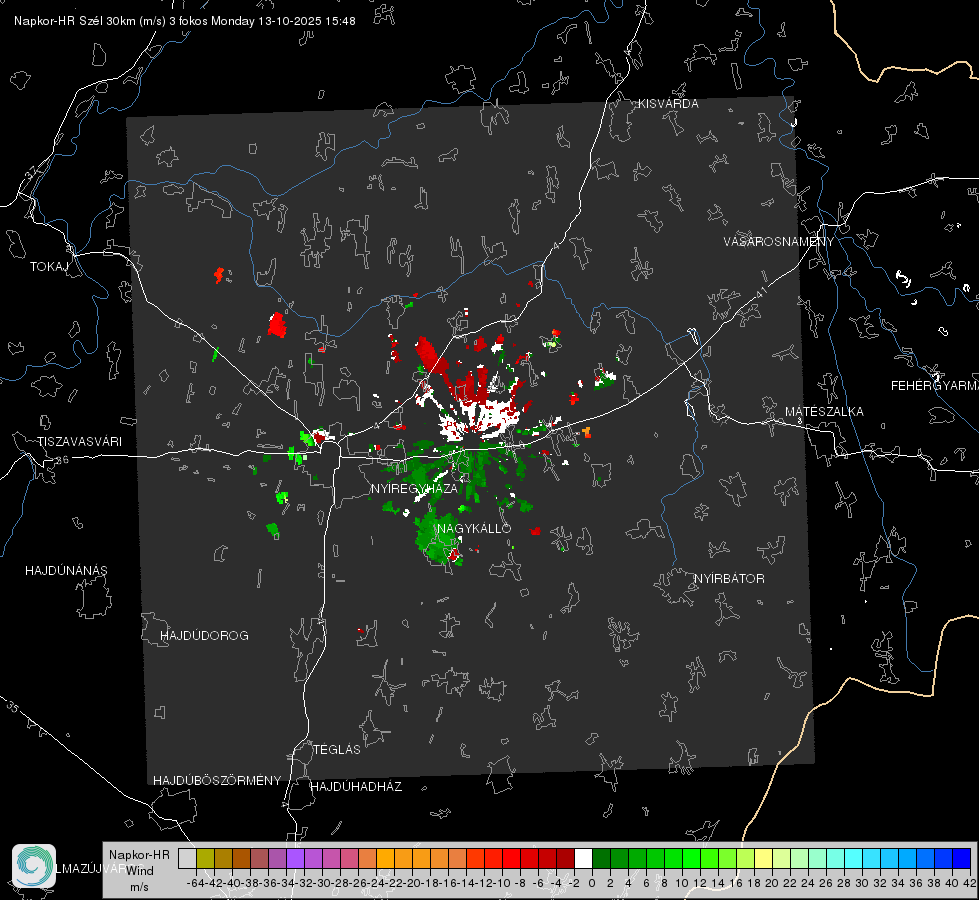Choose the bright green swatch between 10 and 12
The height and width of the screenshot is (900, 979).
click(691, 858)
